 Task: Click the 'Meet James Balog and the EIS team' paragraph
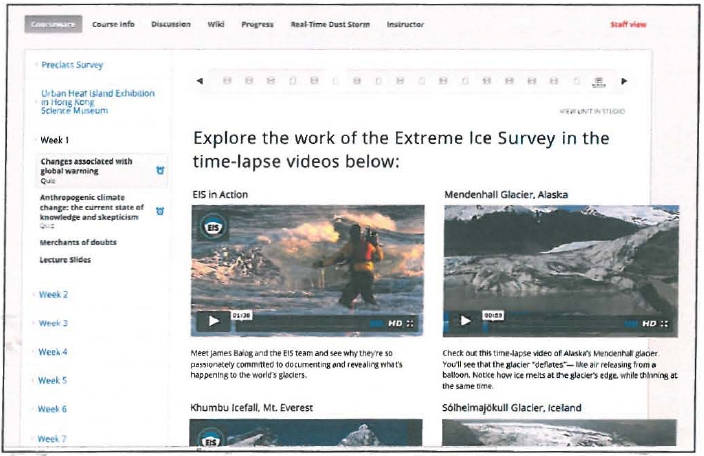point(297,364)
